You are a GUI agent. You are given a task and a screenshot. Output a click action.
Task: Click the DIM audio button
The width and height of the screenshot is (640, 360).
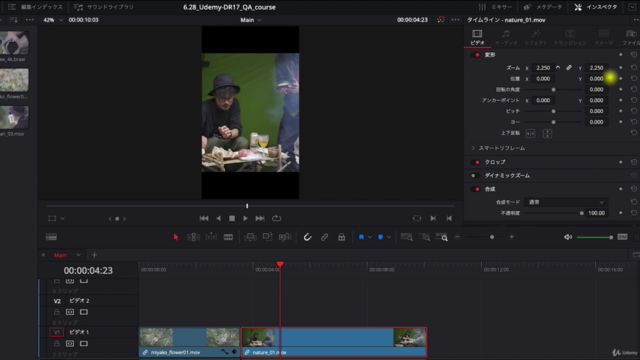[622, 237]
